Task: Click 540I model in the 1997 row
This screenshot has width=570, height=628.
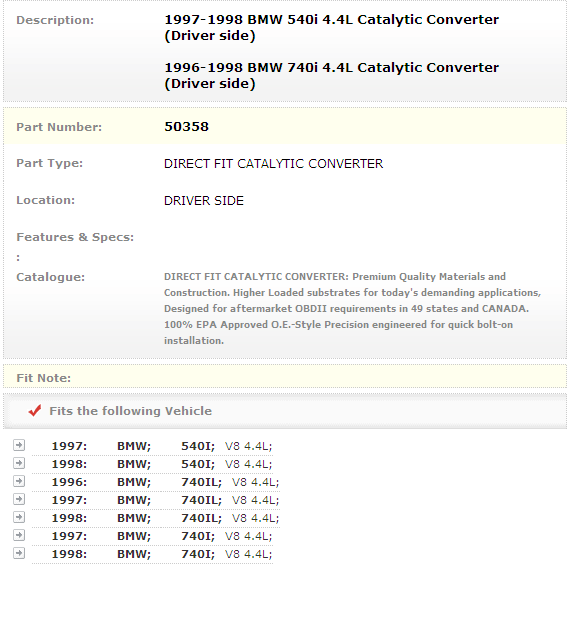Action: tap(198, 446)
